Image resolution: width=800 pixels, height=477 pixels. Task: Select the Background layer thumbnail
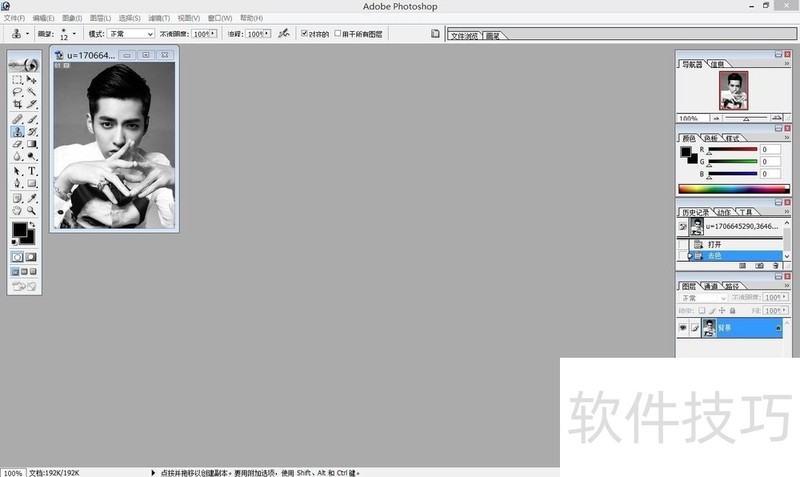[x=709, y=328]
